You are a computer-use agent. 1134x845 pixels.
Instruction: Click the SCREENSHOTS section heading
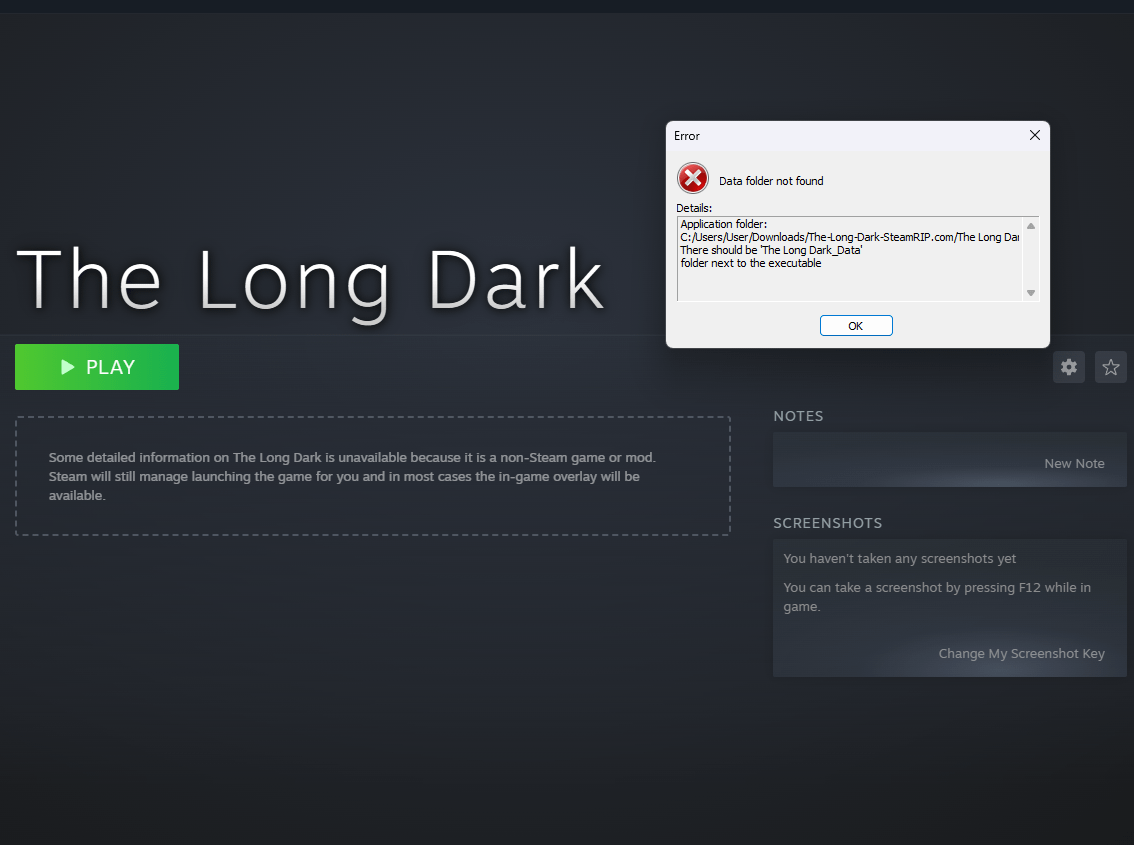(x=827, y=523)
